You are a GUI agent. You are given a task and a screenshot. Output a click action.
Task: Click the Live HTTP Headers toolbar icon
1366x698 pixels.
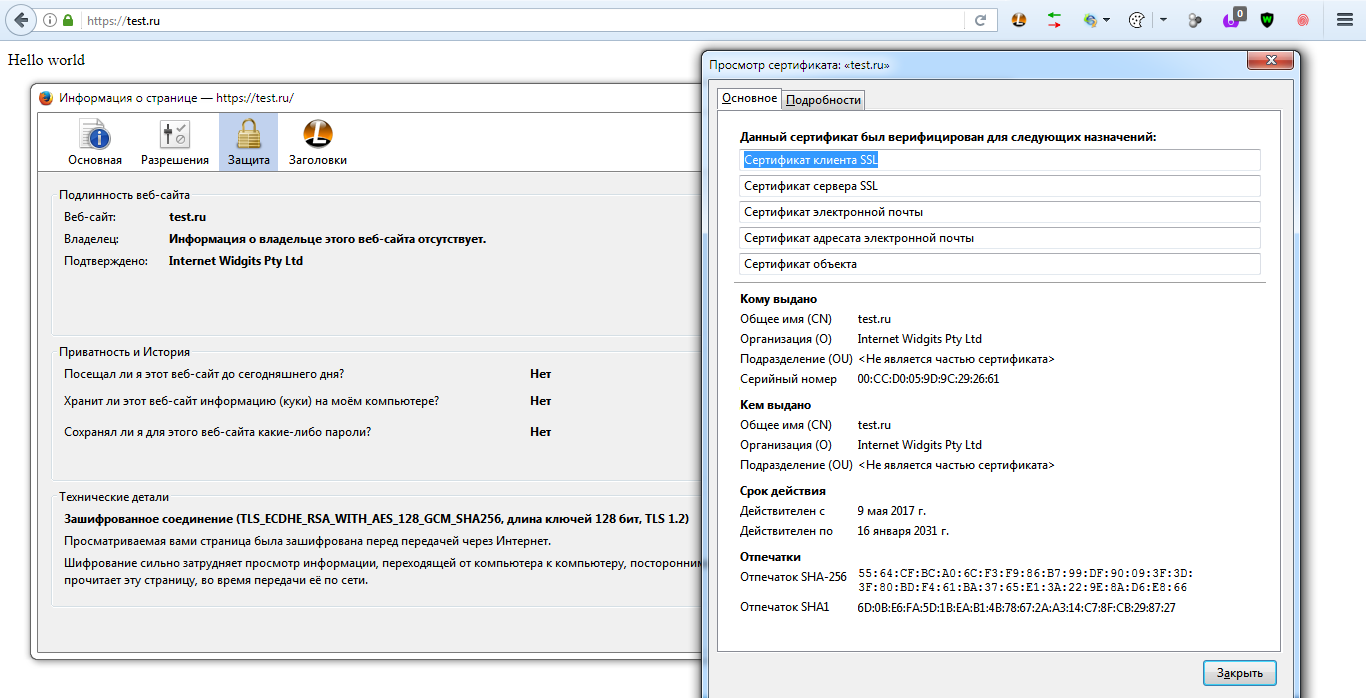click(1018, 20)
